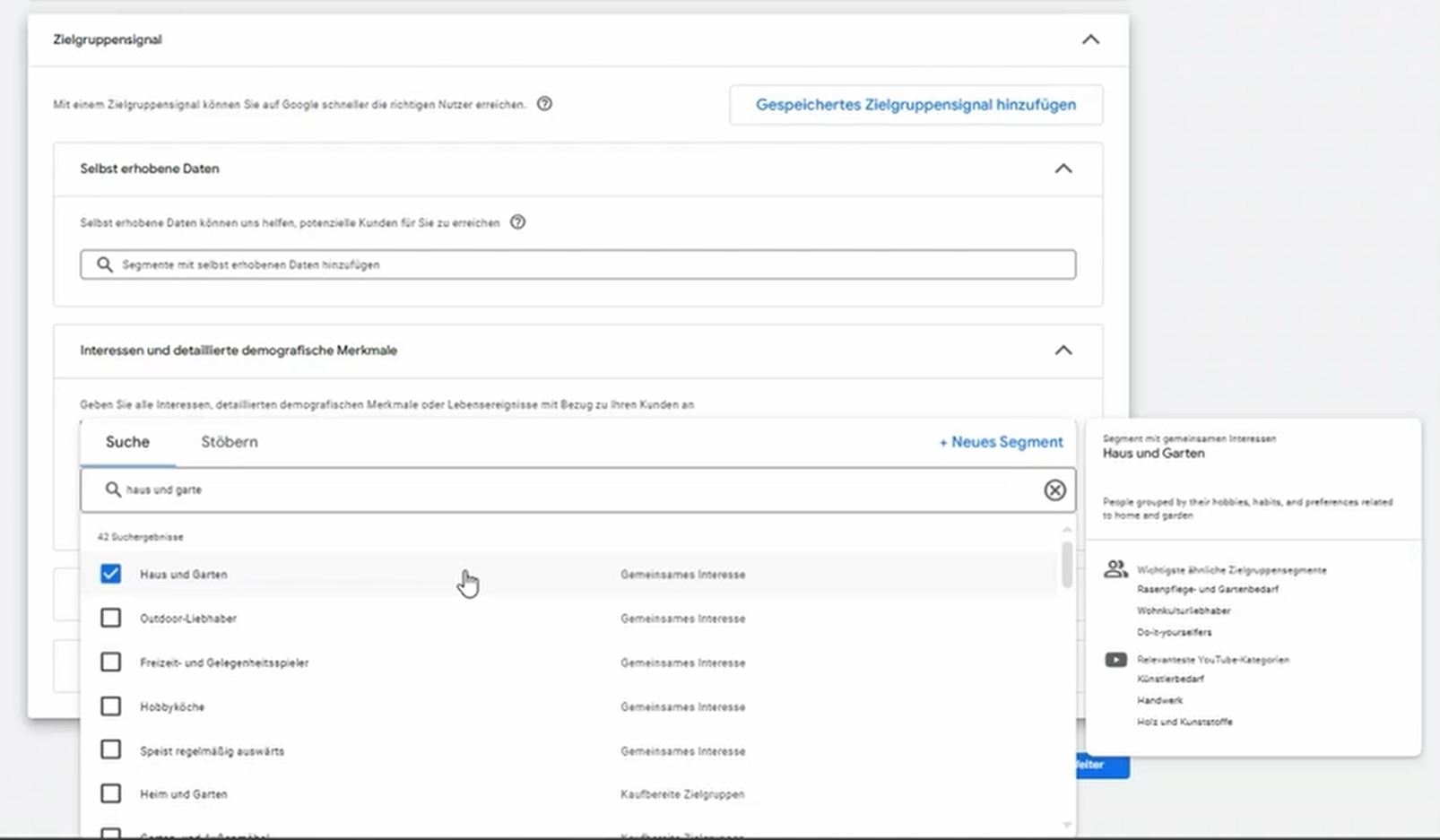Click the help icon next to Zielgruppensignal description
The width and height of the screenshot is (1440, 840).
click(x=544, y=104)
